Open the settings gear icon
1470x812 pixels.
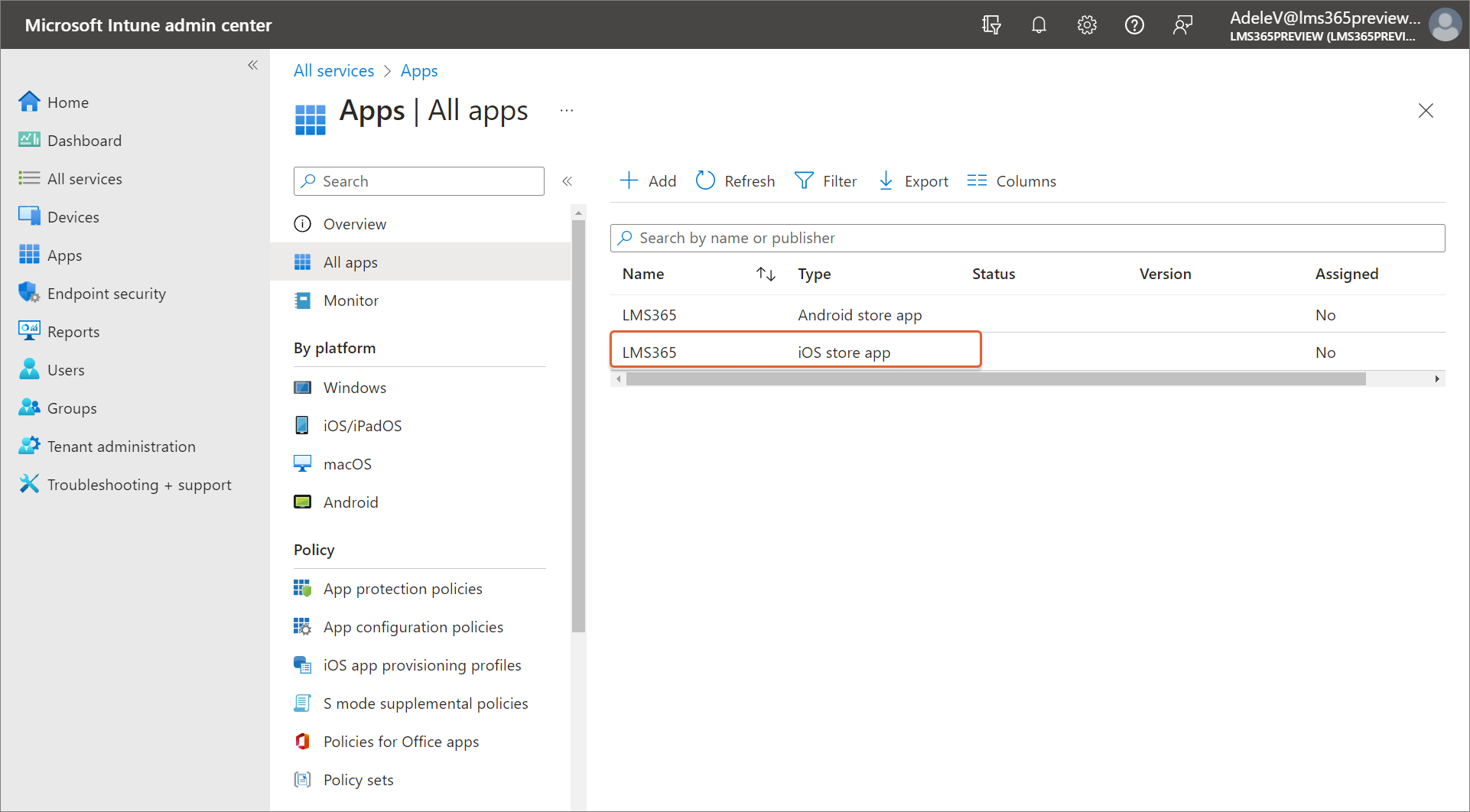1087,25
